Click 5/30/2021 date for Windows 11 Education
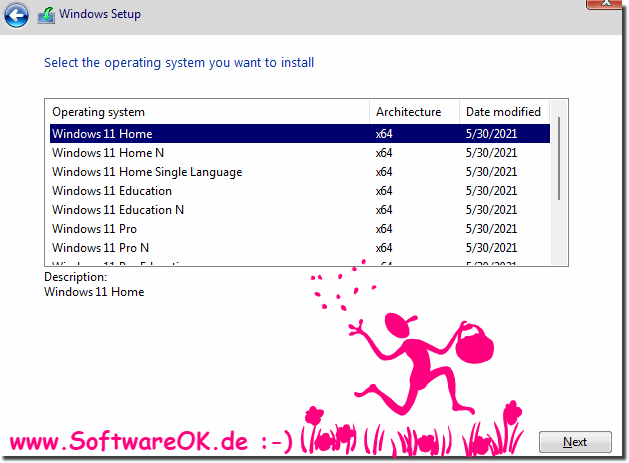 pos(491,191)
